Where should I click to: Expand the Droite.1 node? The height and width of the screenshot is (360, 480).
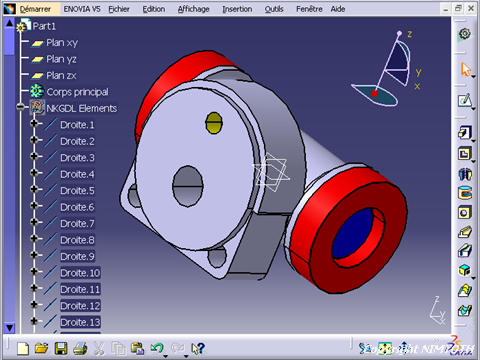tap(34, 124)
